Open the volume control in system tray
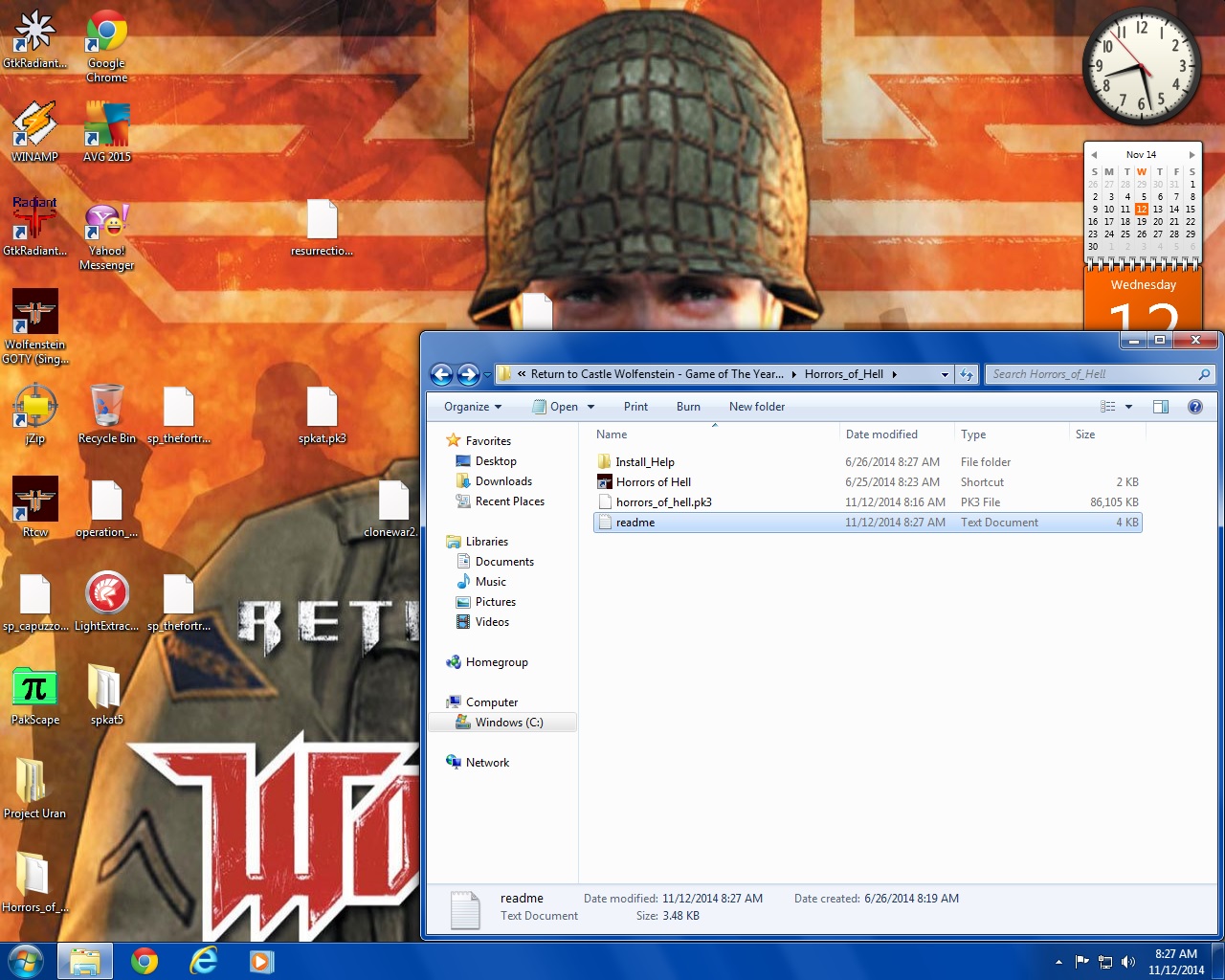Image resolution: width=1225 pixels, height=980 pixels. 1128,962
